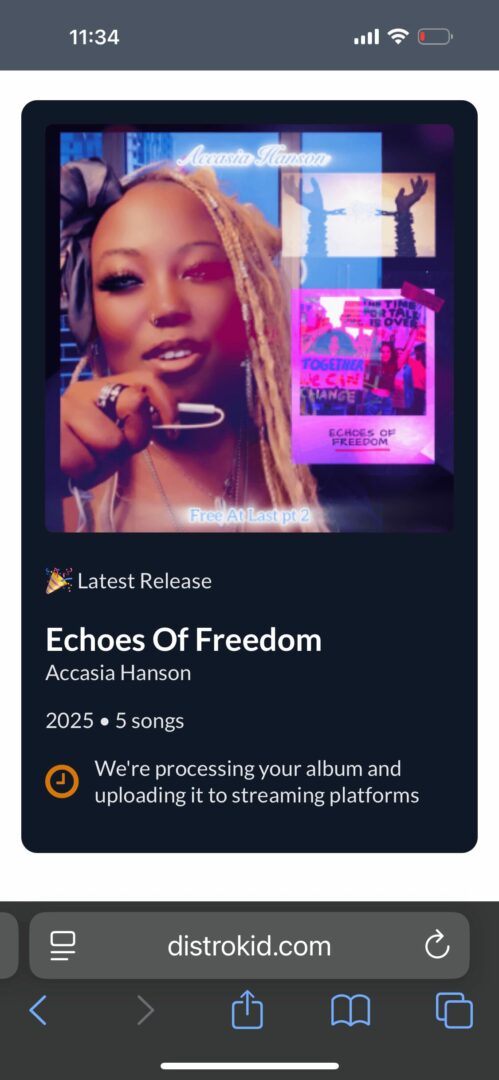Tap the Latest Release label
This screenshot has height=1080, width=499.
click(144, 581)
